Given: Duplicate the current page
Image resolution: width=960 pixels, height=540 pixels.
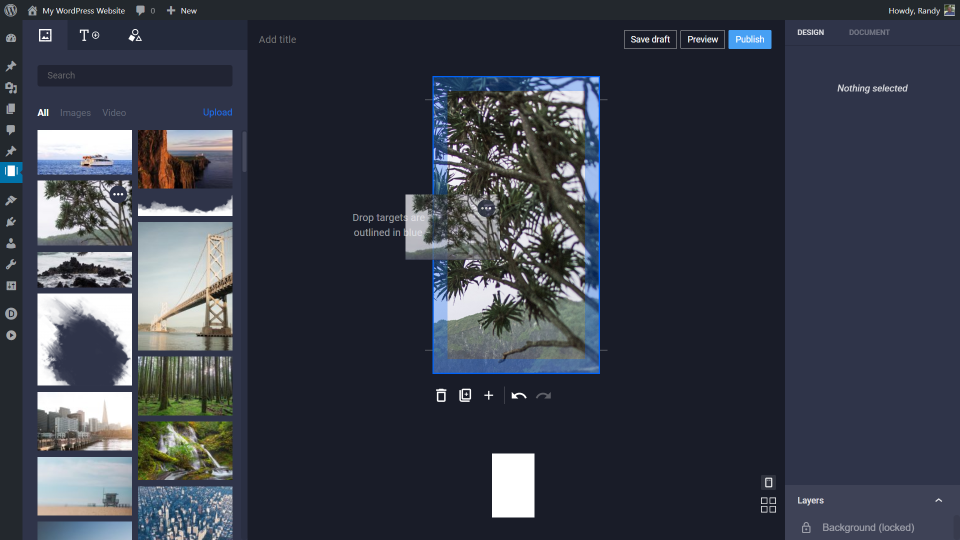Looking at the screenshot, I should pos(465,396).
